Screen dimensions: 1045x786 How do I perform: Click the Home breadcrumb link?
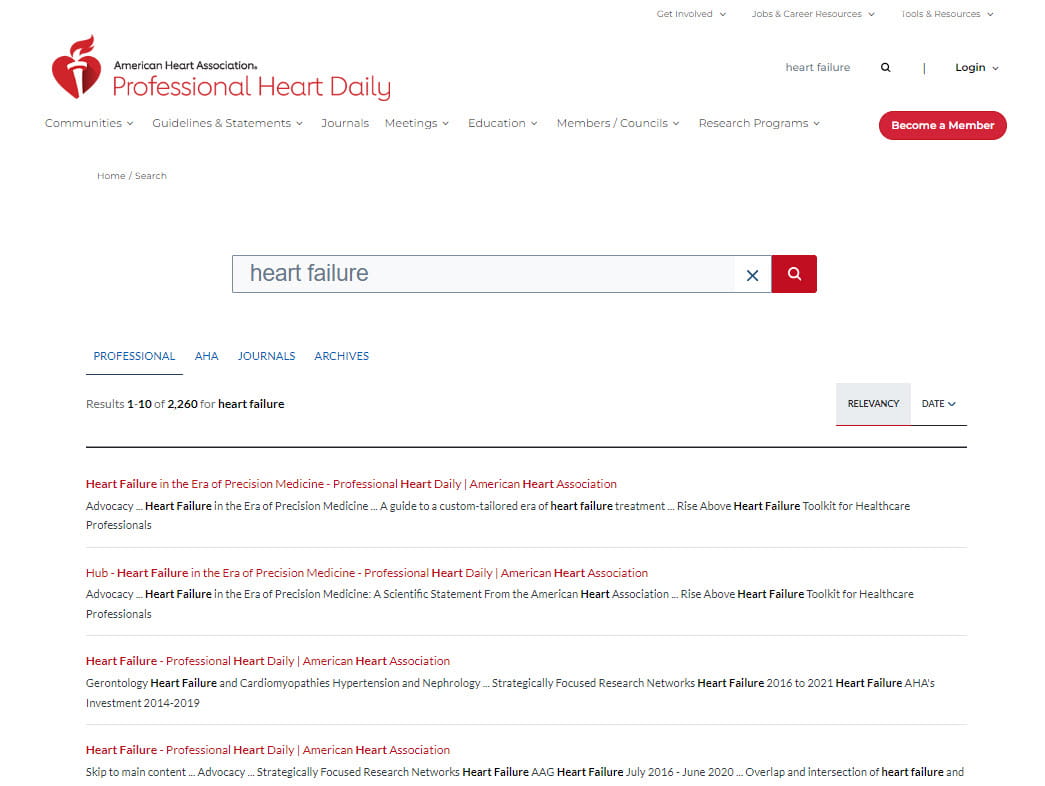pos(110,175)
